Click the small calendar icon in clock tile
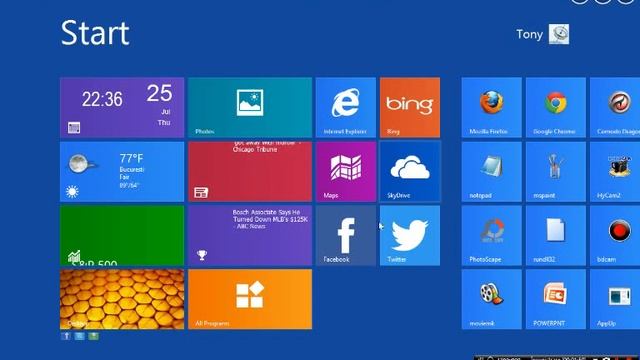640x360 pixels. pyautogui.click(x=74, y=128)
